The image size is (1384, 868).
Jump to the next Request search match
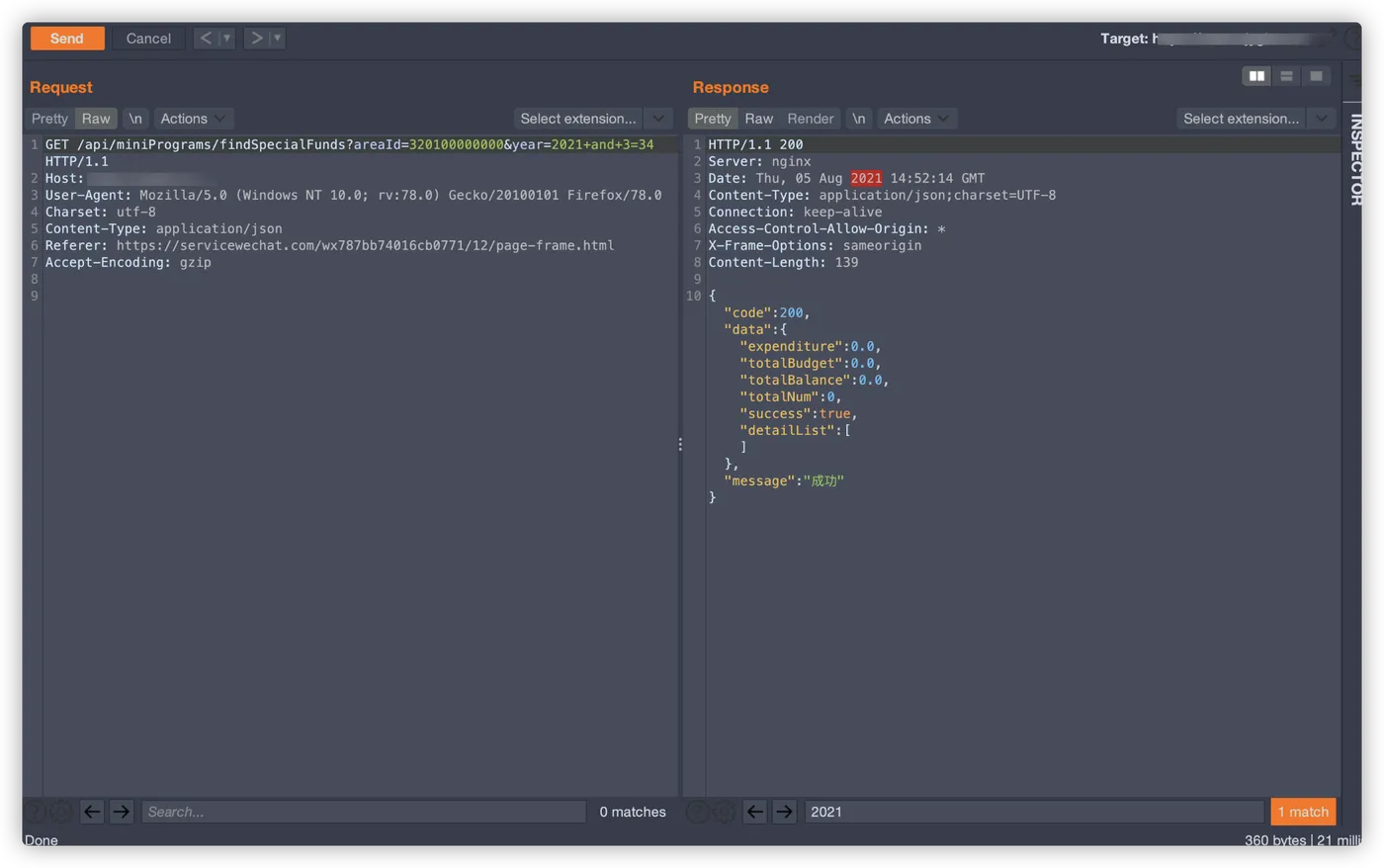tap(122, 812)
